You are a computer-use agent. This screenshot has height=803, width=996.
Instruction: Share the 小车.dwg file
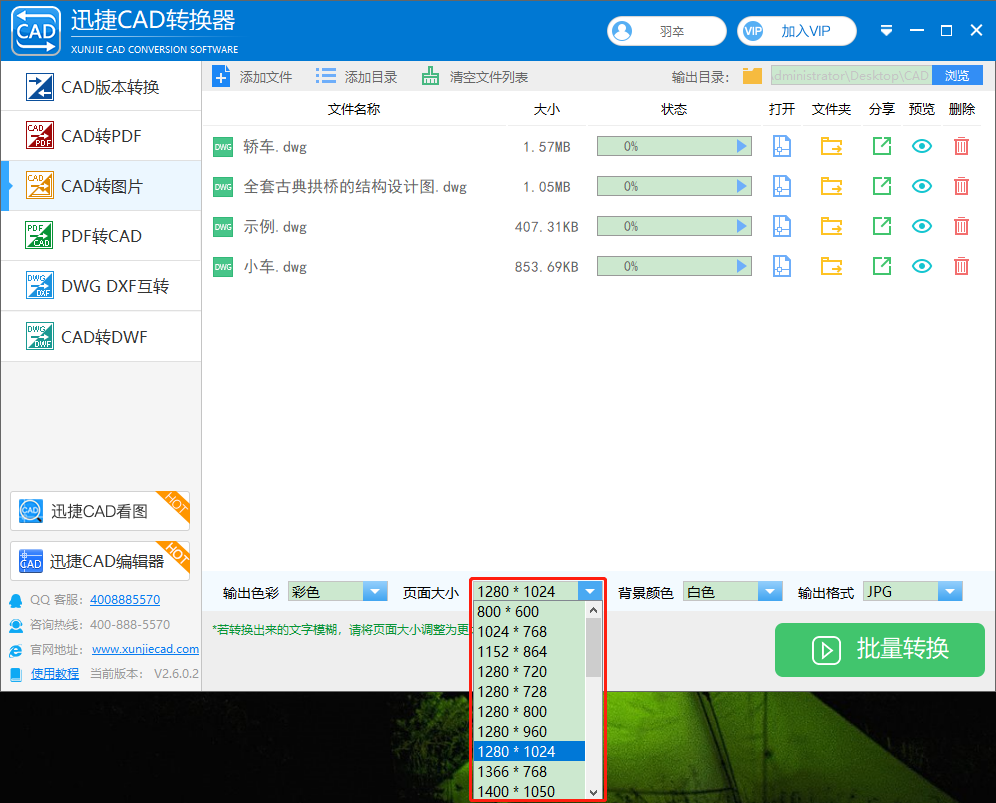point(882,267)
